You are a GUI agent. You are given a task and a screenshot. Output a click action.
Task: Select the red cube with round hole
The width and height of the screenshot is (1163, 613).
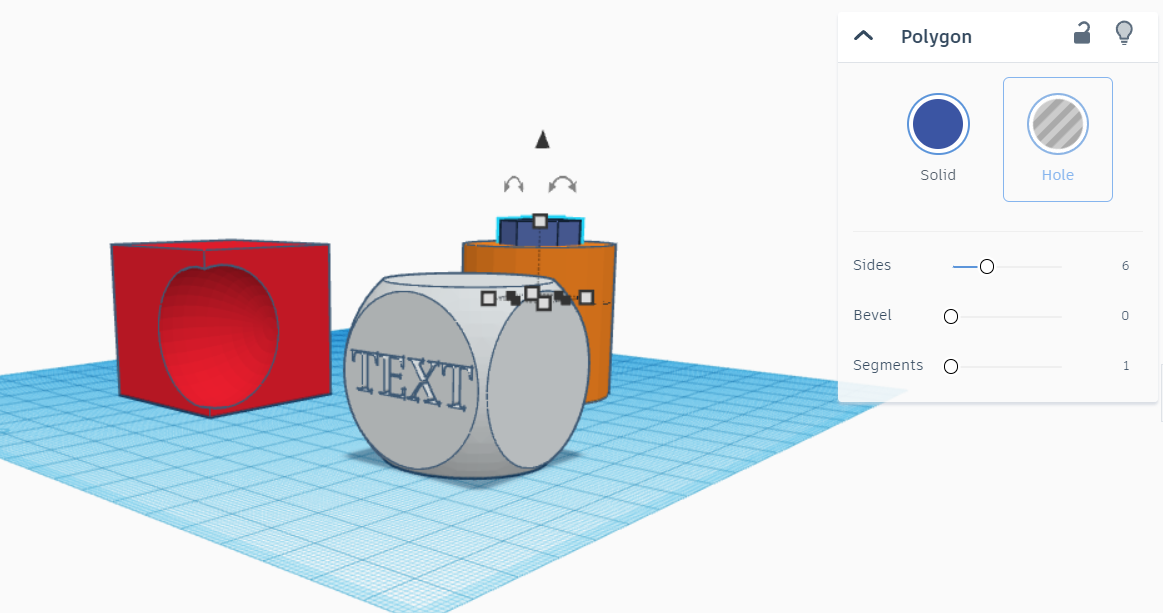[220, 327]
